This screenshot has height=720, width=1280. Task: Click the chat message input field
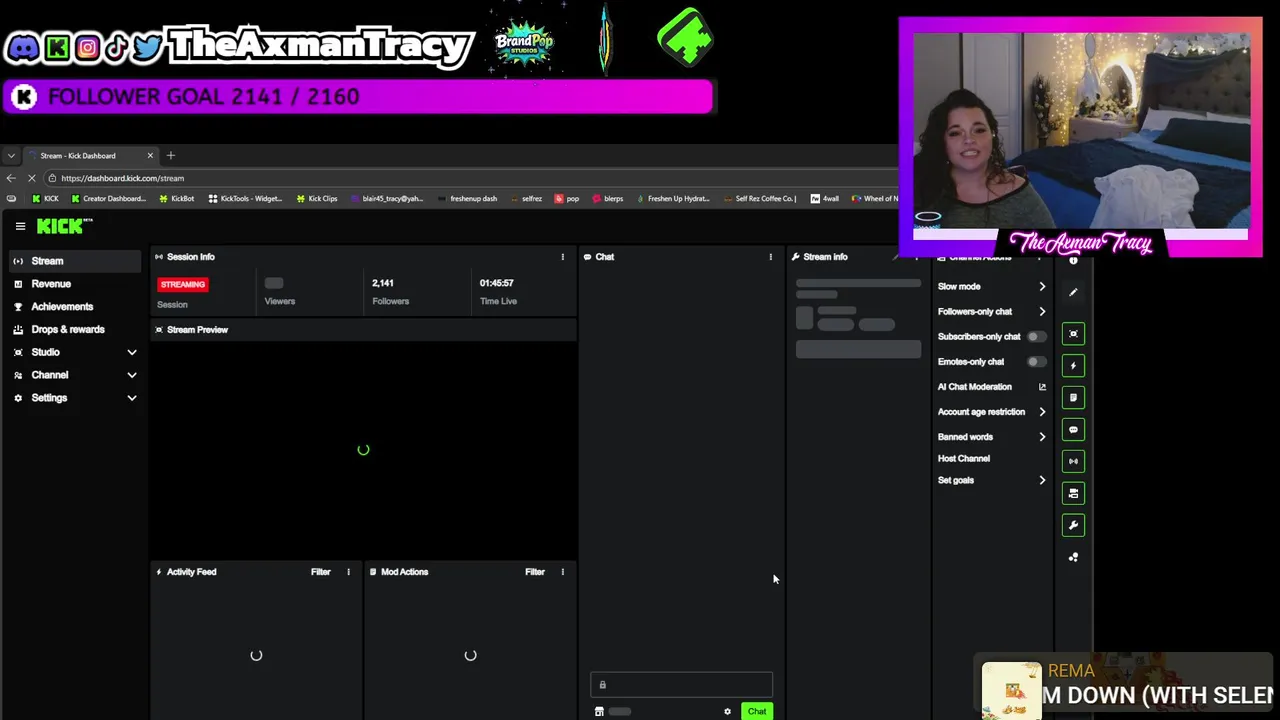click(x=681, y=685)
